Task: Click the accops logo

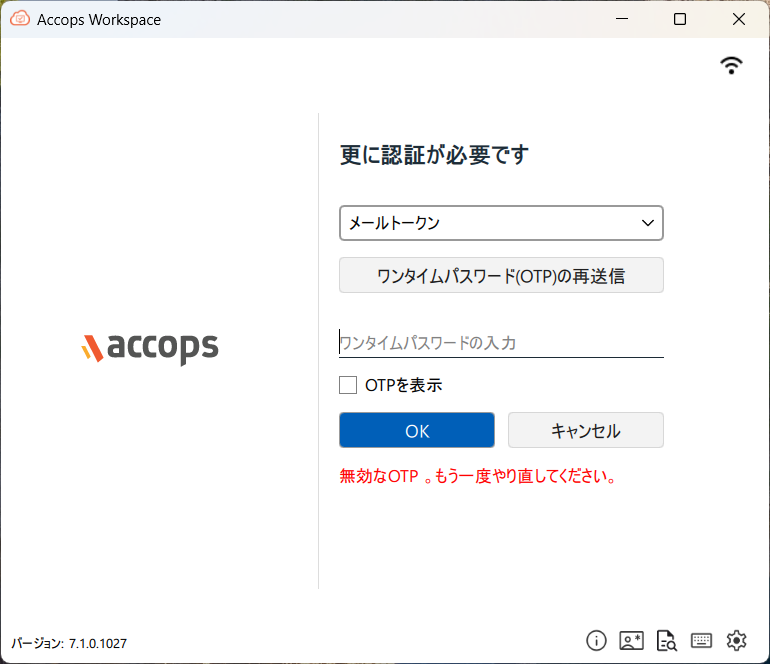Action: click(x=150, y=348)
